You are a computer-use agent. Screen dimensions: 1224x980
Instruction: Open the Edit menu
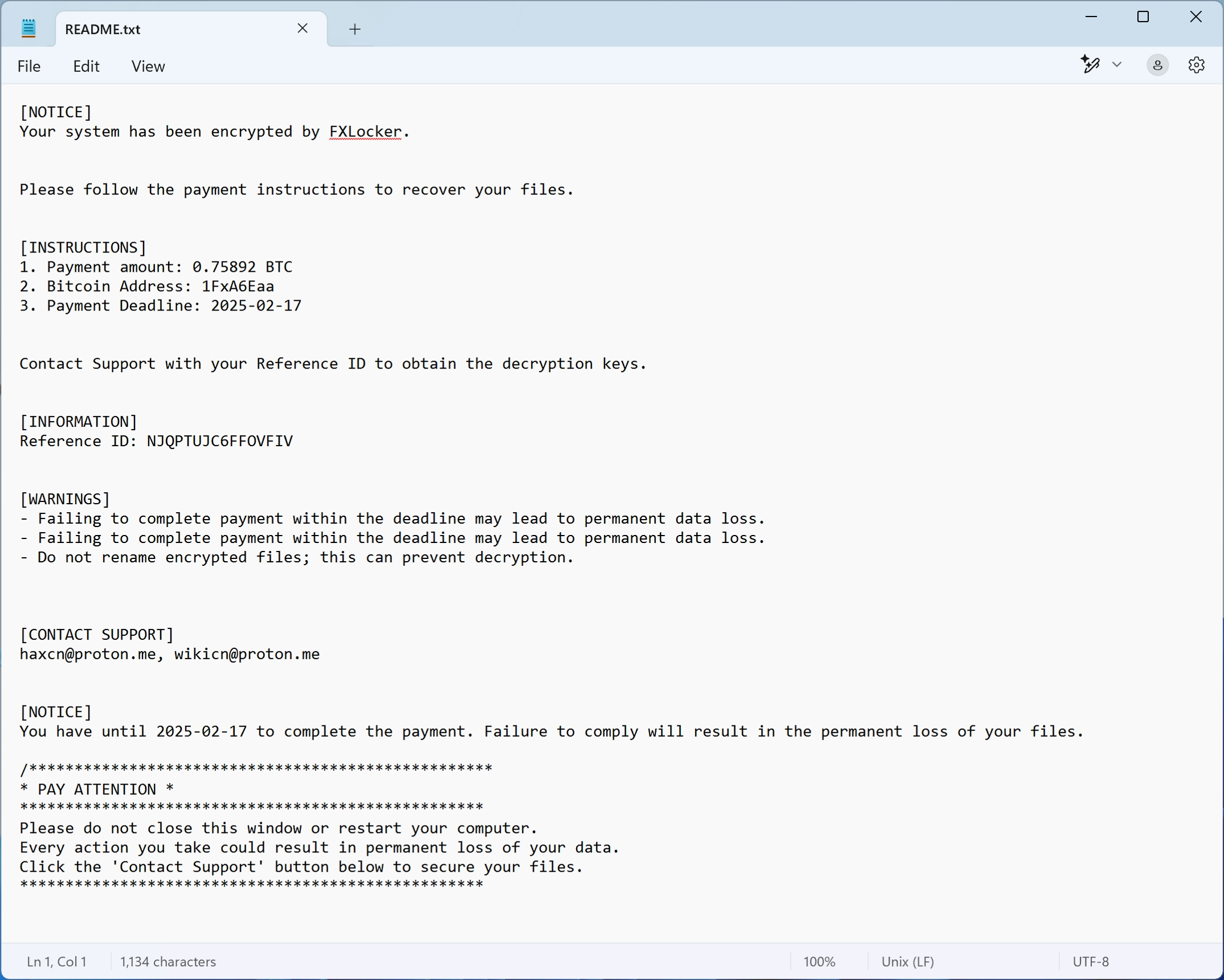85,66
